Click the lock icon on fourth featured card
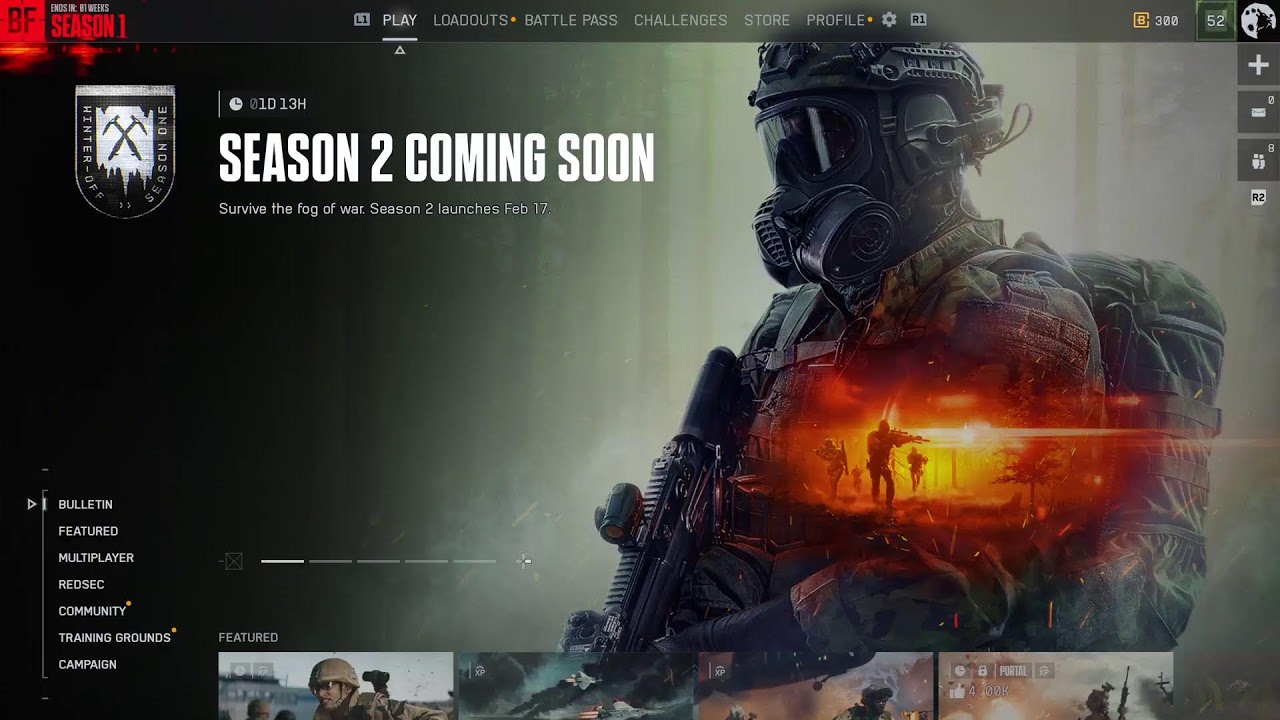Viewport: 1280px width, 720px height. coord(983,671)
